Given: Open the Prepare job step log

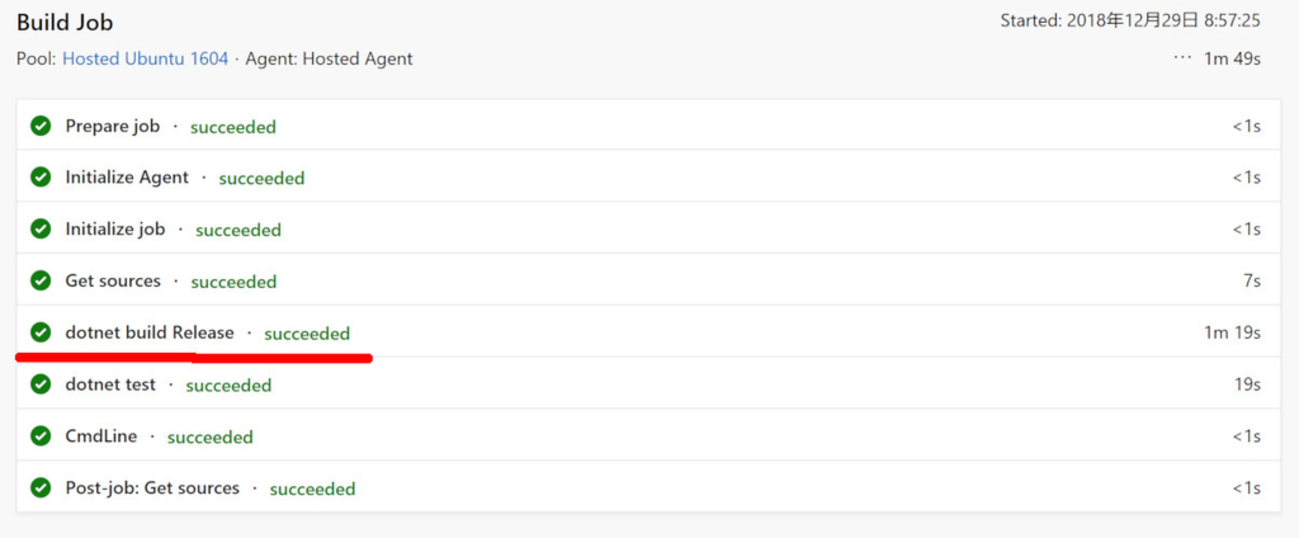Looking at the screenshot, I should tap(648, 126).
